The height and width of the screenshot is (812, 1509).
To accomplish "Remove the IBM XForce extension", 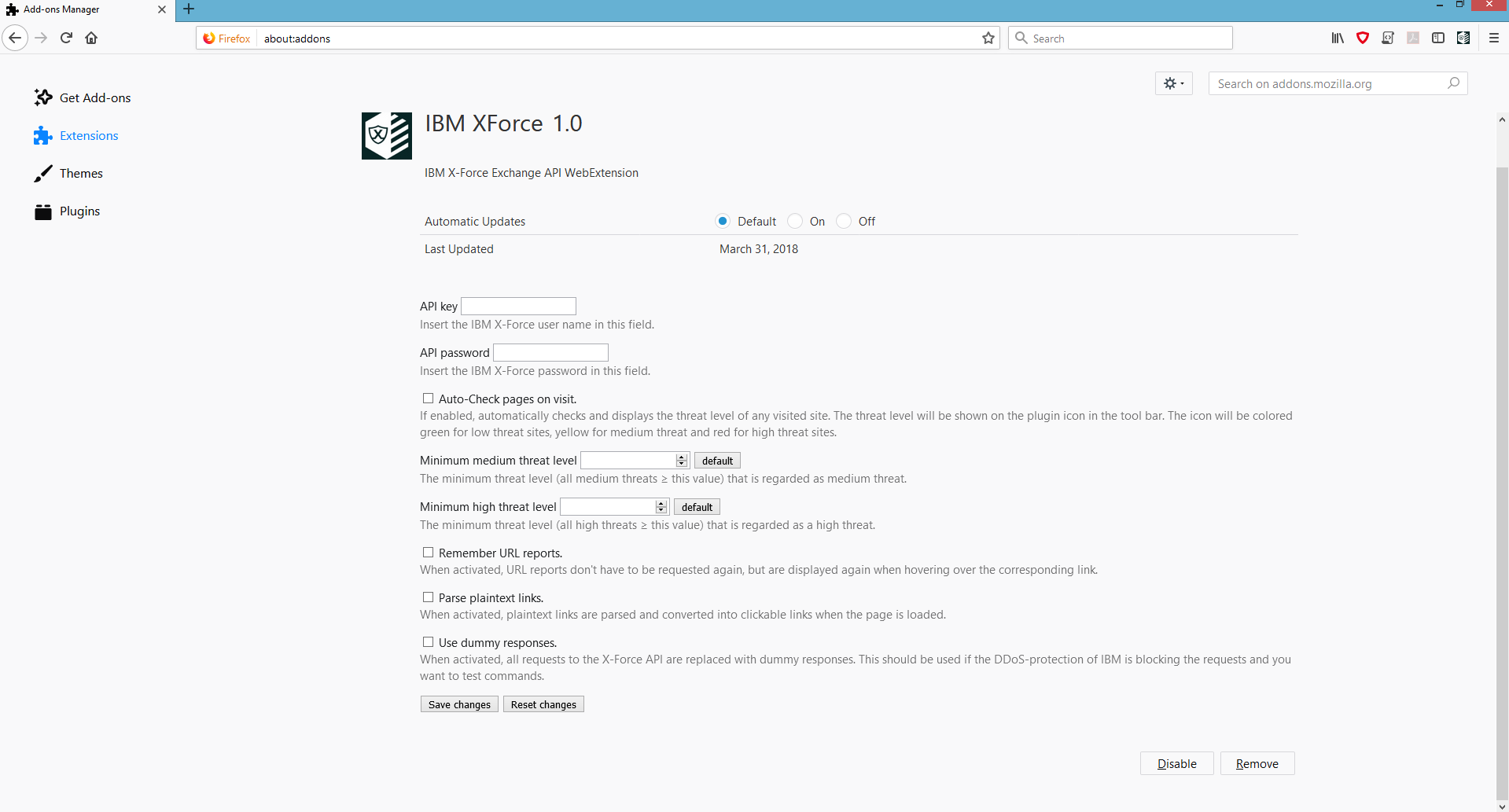I will 1257,763.
